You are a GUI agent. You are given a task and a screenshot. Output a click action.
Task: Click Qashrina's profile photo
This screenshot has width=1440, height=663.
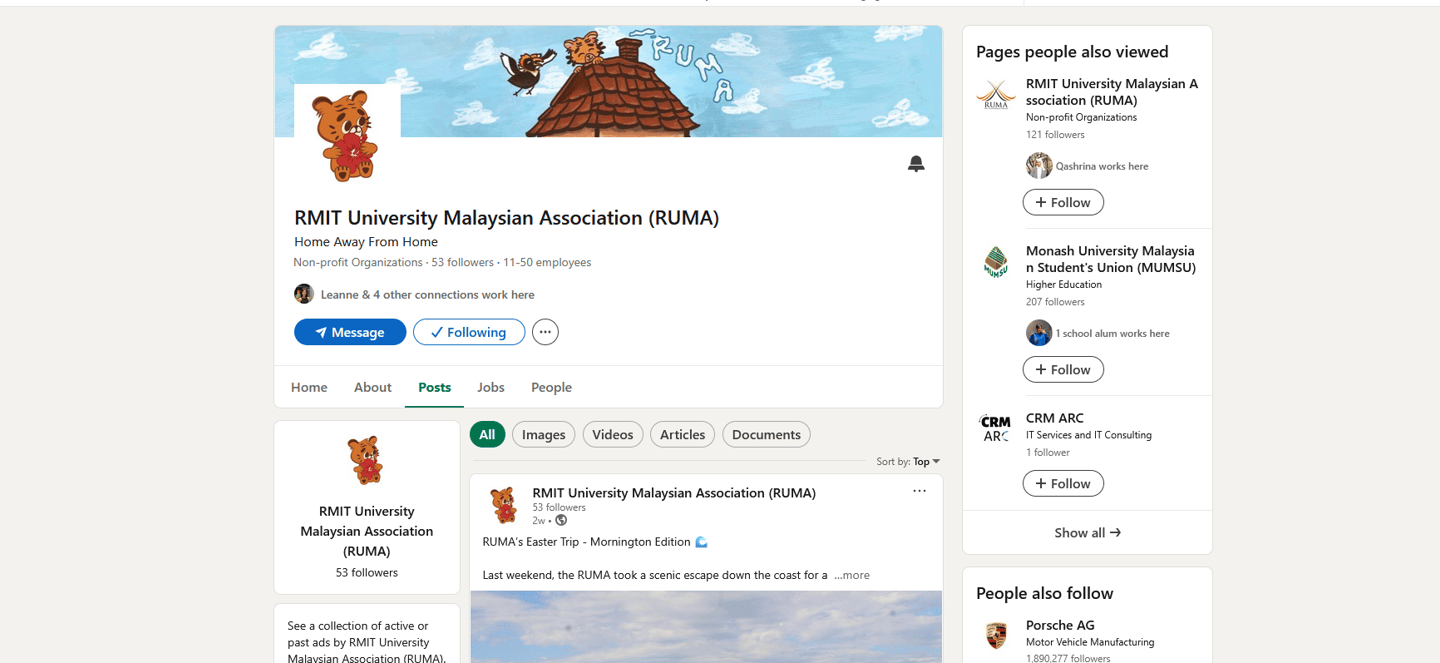tap(1039, 166)
